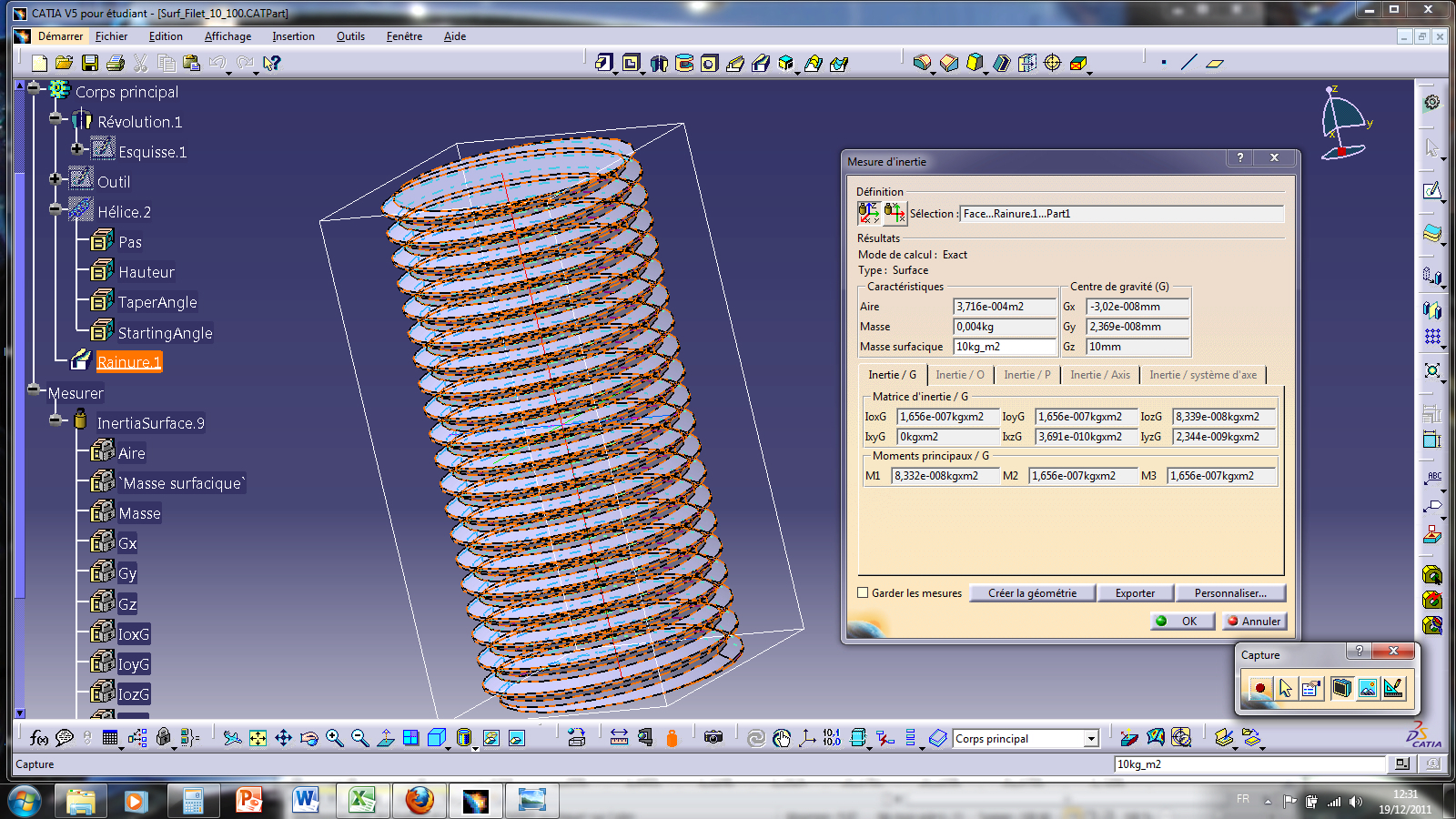This screenshot has width=1456, height=819.
Task: Open the Edition menu
Action: pyautogui.click(x=166, y=36)
